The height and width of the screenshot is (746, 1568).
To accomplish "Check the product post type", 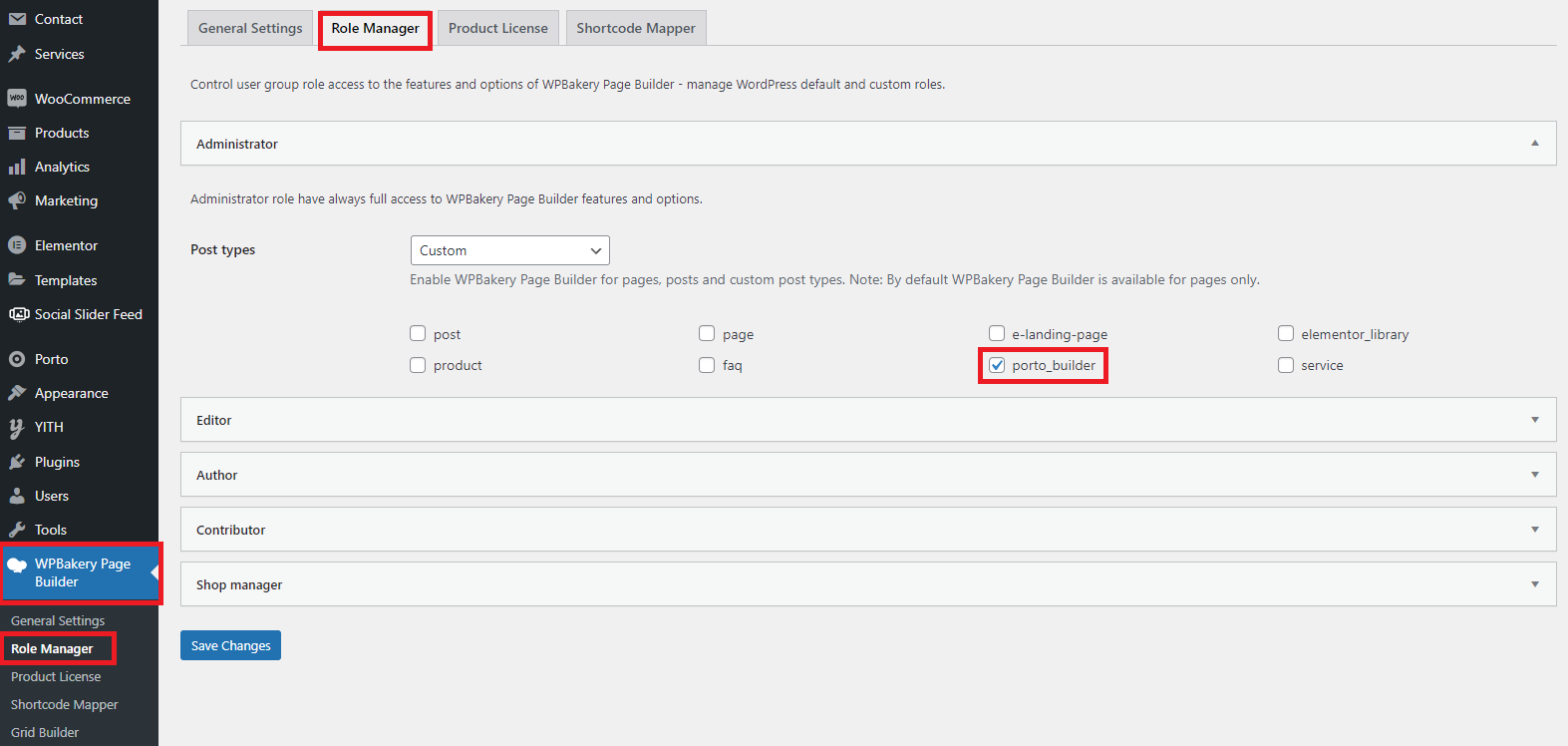I will 418,365.
